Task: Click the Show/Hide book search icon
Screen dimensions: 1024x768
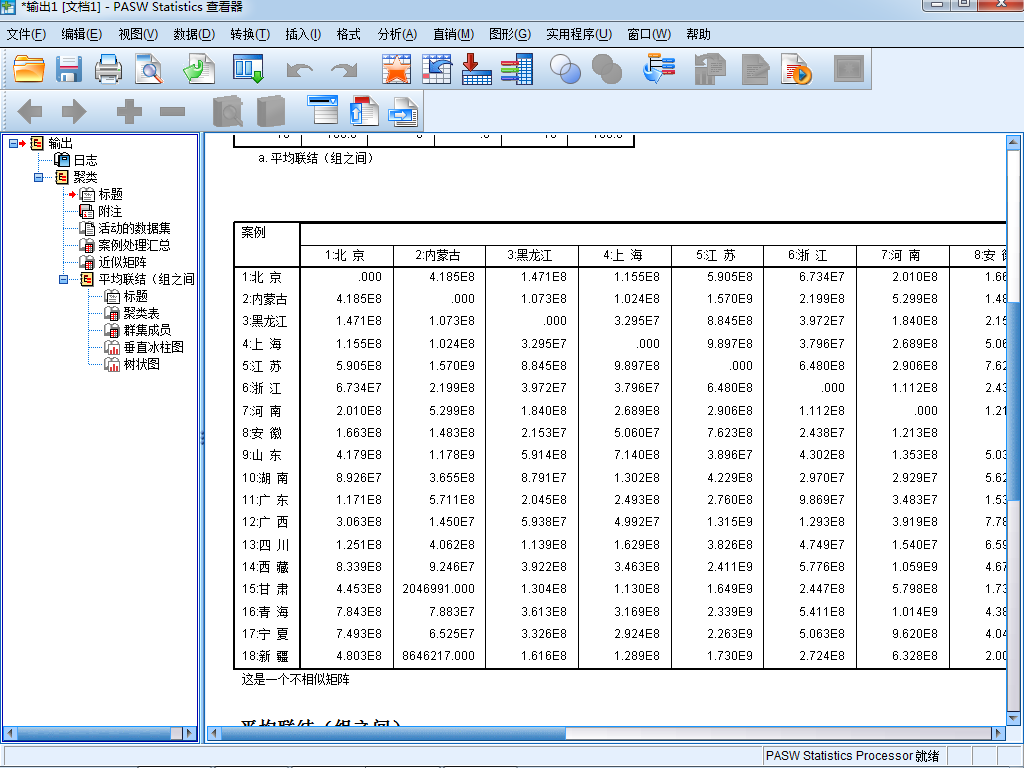Action: click(228, 111)
